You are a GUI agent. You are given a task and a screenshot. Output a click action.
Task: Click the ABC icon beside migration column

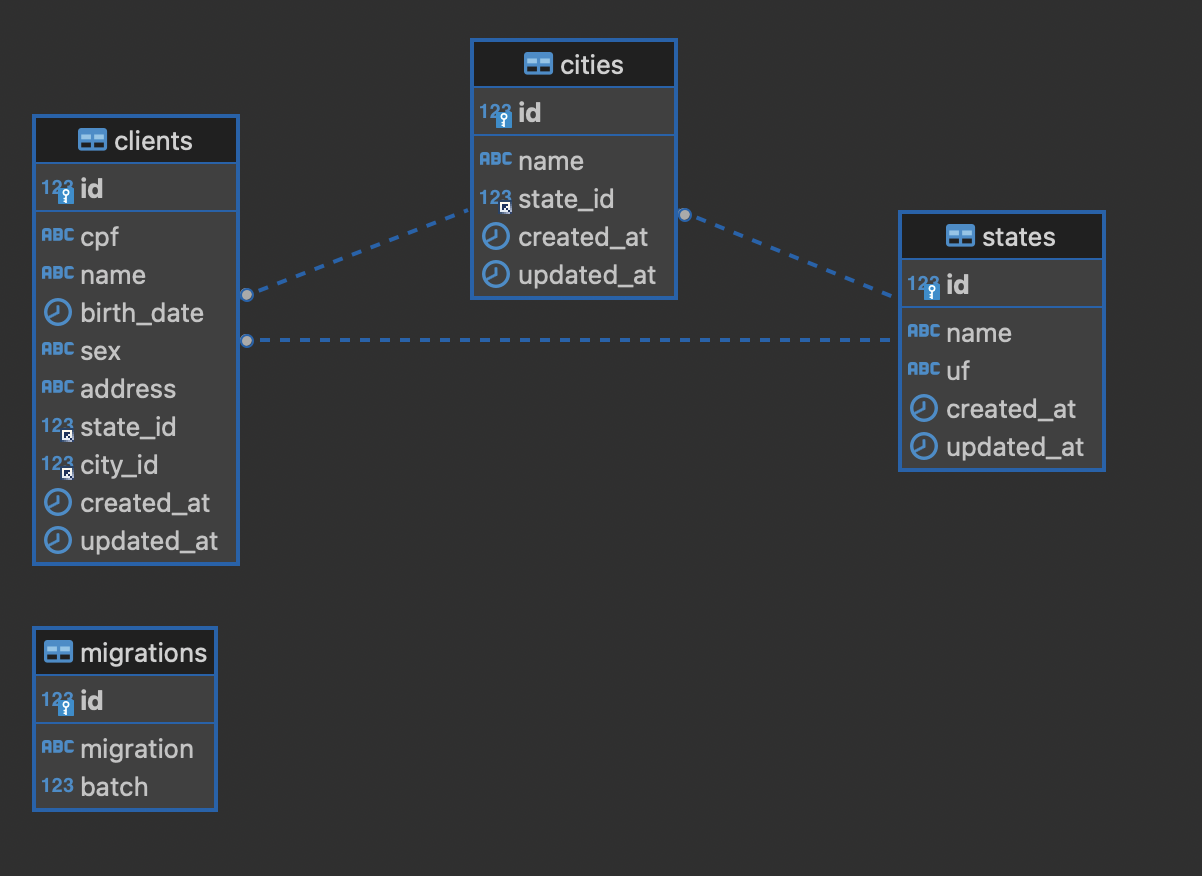58,747
